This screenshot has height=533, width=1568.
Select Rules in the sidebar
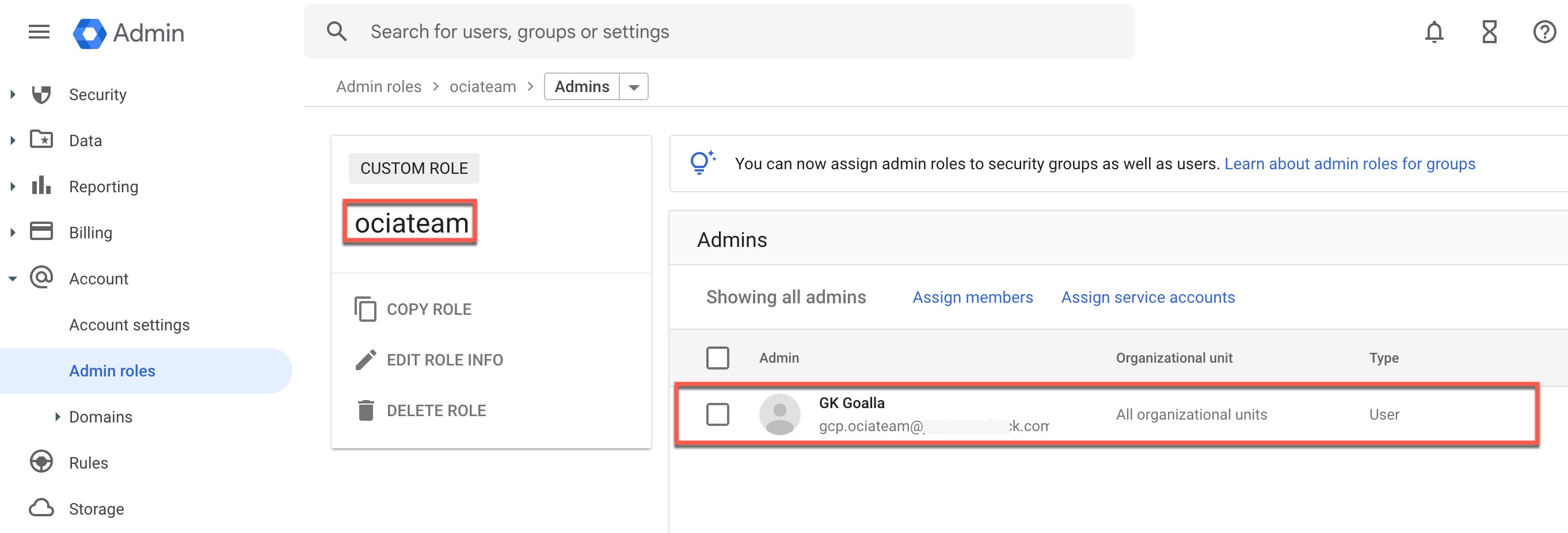(x=88, y=463)
